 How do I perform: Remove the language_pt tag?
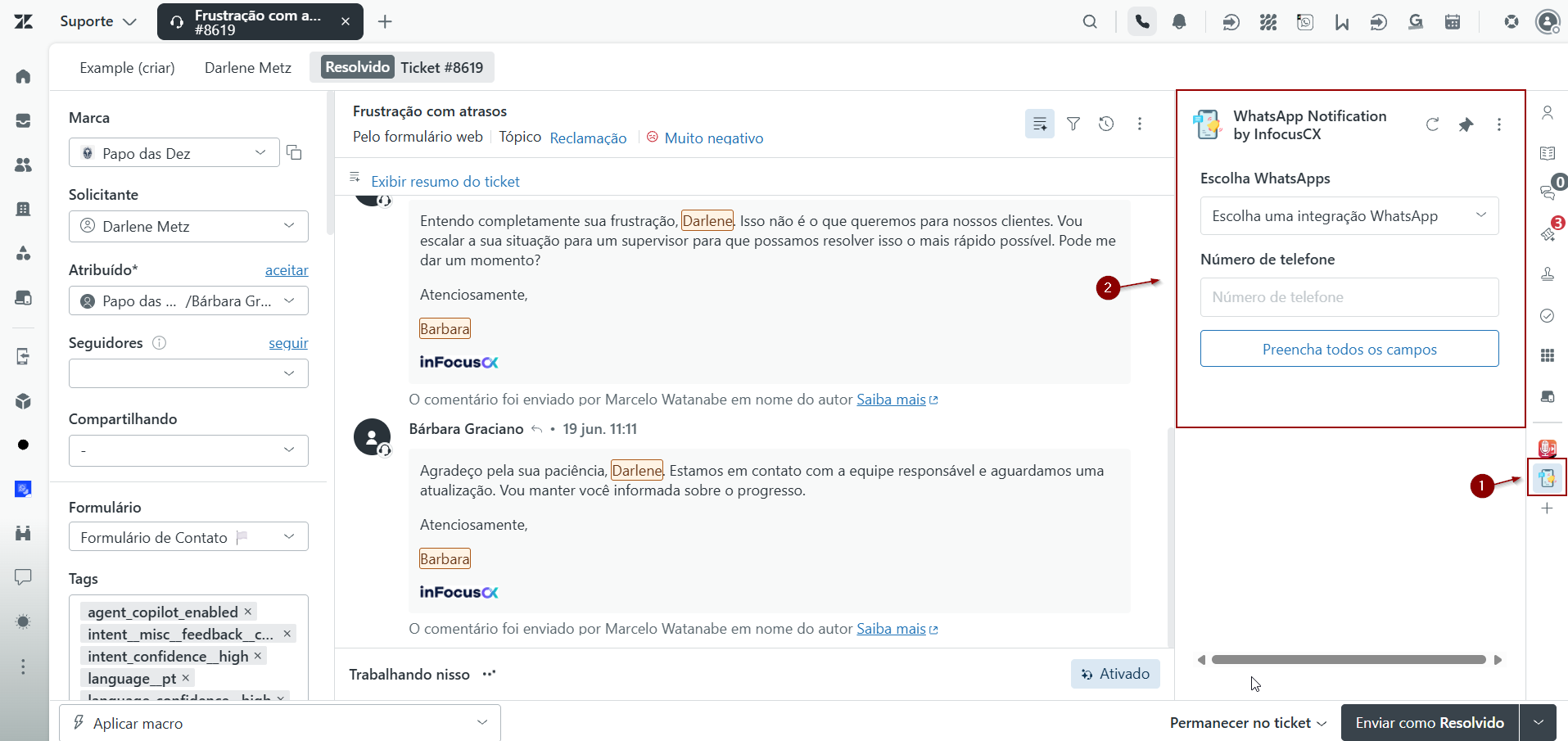[186, 678]
